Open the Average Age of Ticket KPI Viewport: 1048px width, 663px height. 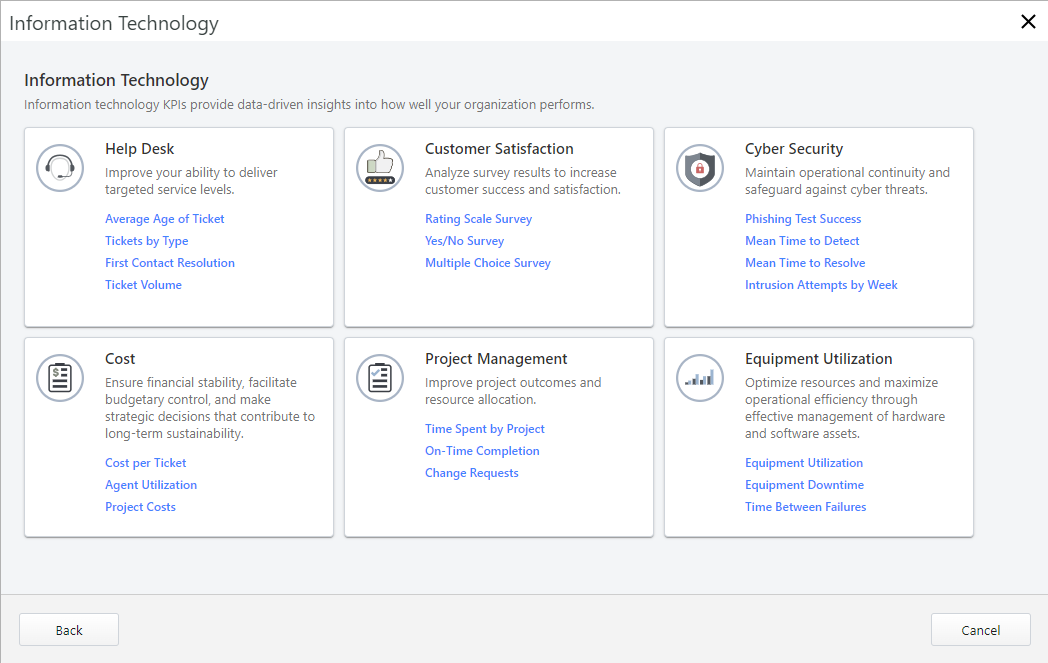[x=165, y=219]
